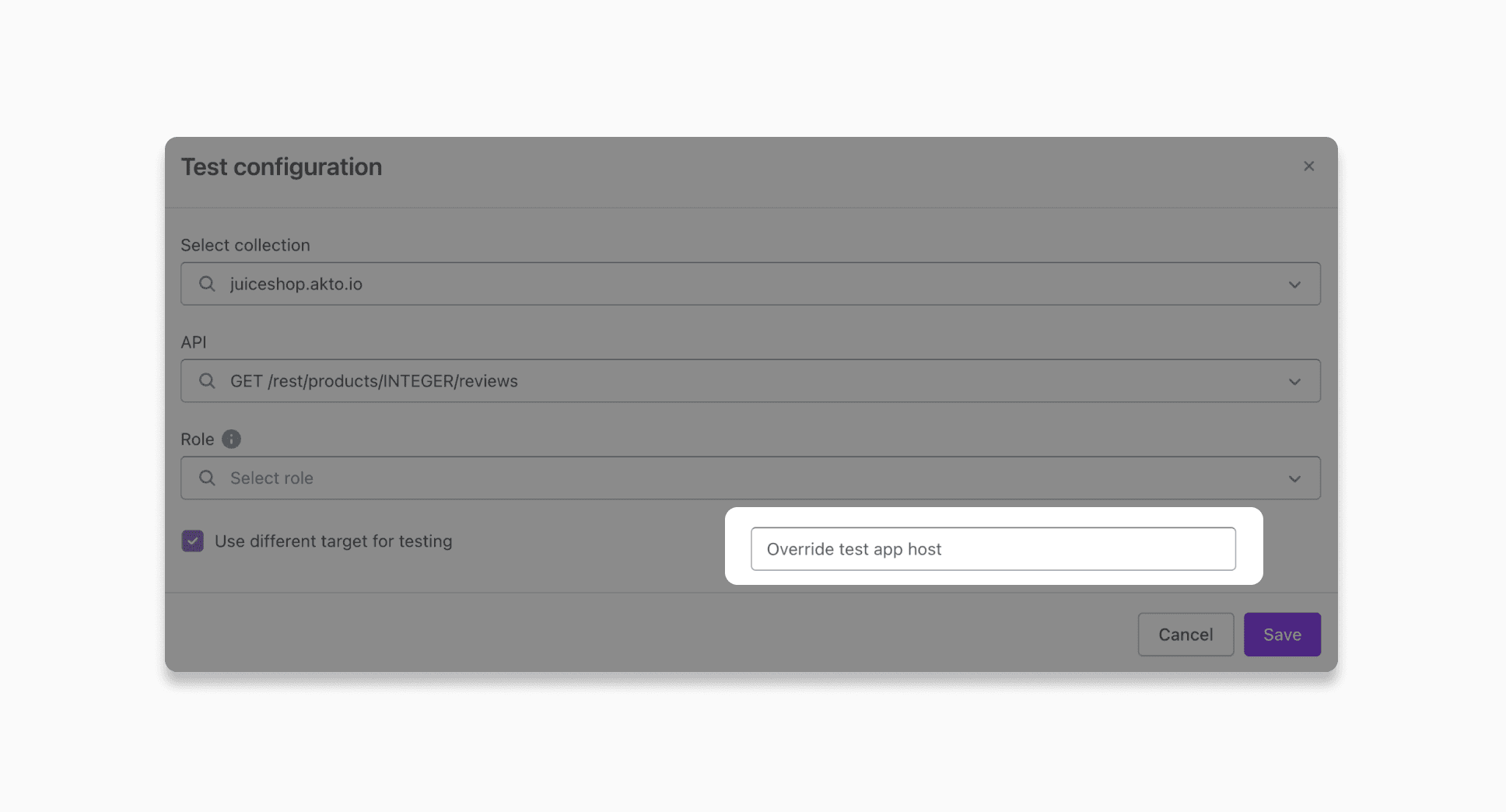The height and width of the screenshot is (812, 1506).
Task: Open the Select role dropdown
Action: click(x=1294, y=478)
